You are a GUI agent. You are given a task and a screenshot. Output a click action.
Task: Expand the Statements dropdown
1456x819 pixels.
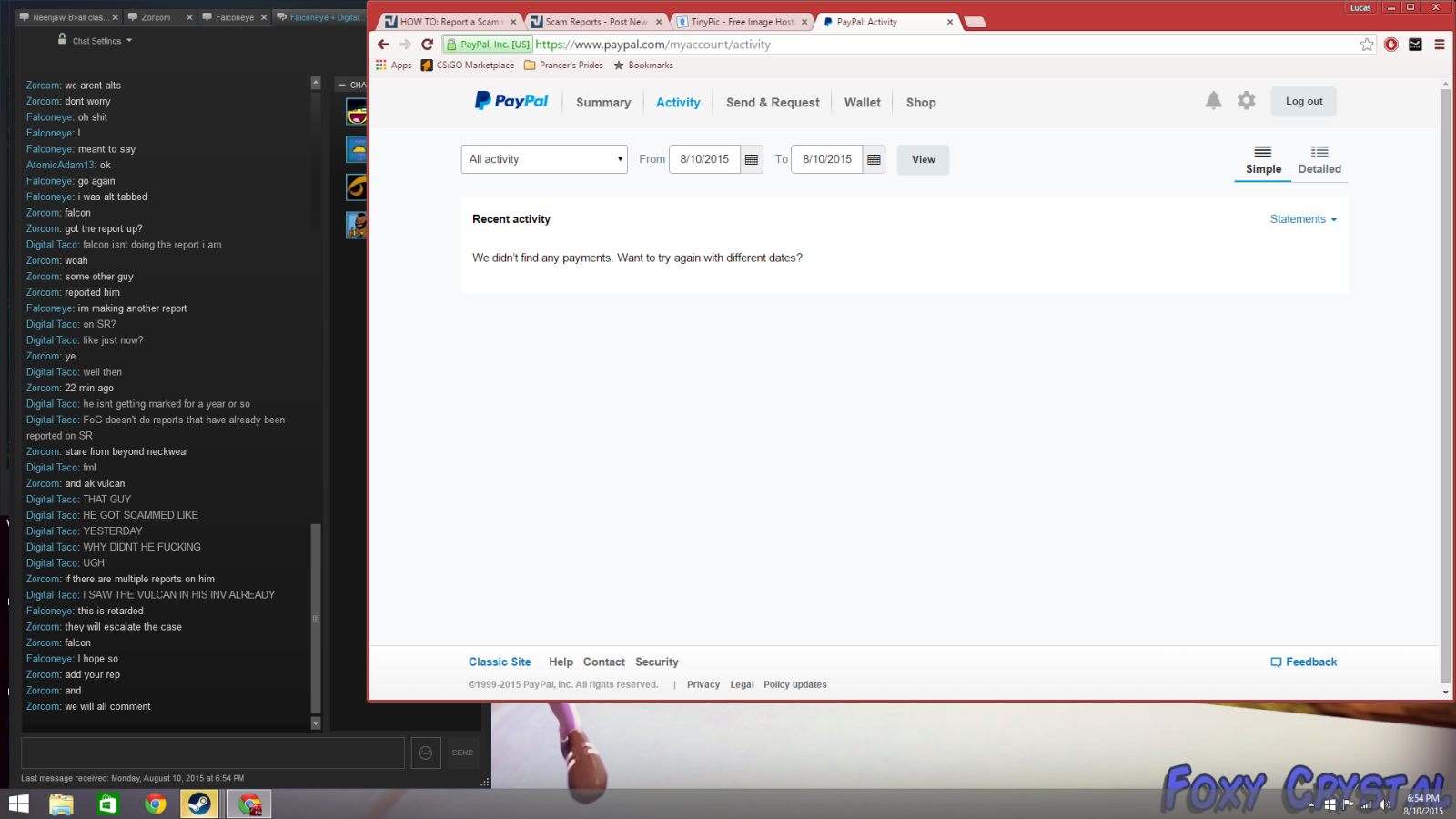(1303, 219)
